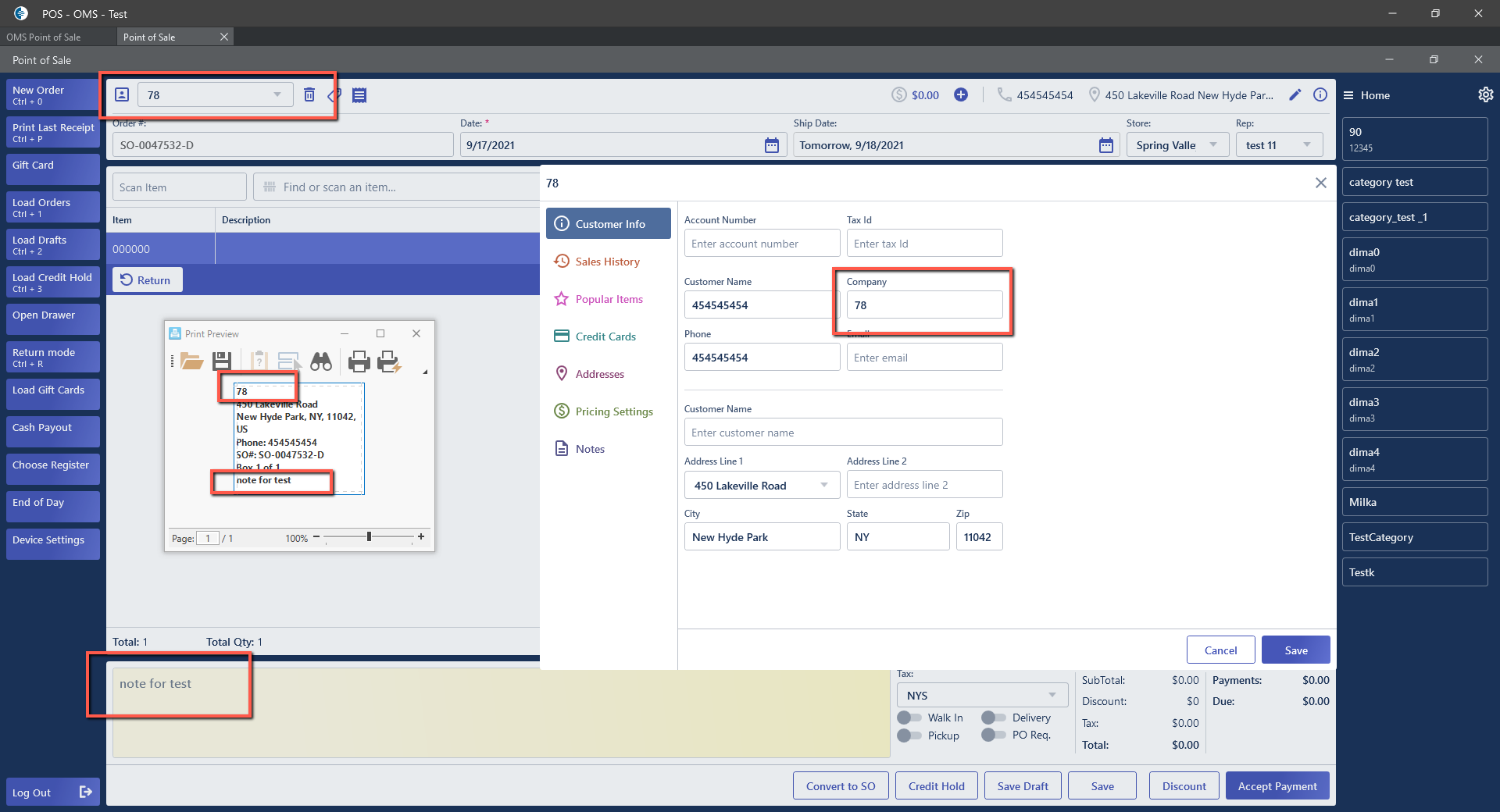Click the trash icon beside customer dropdown
Screen dimensions: 1500x812
[x=309, y=94]
